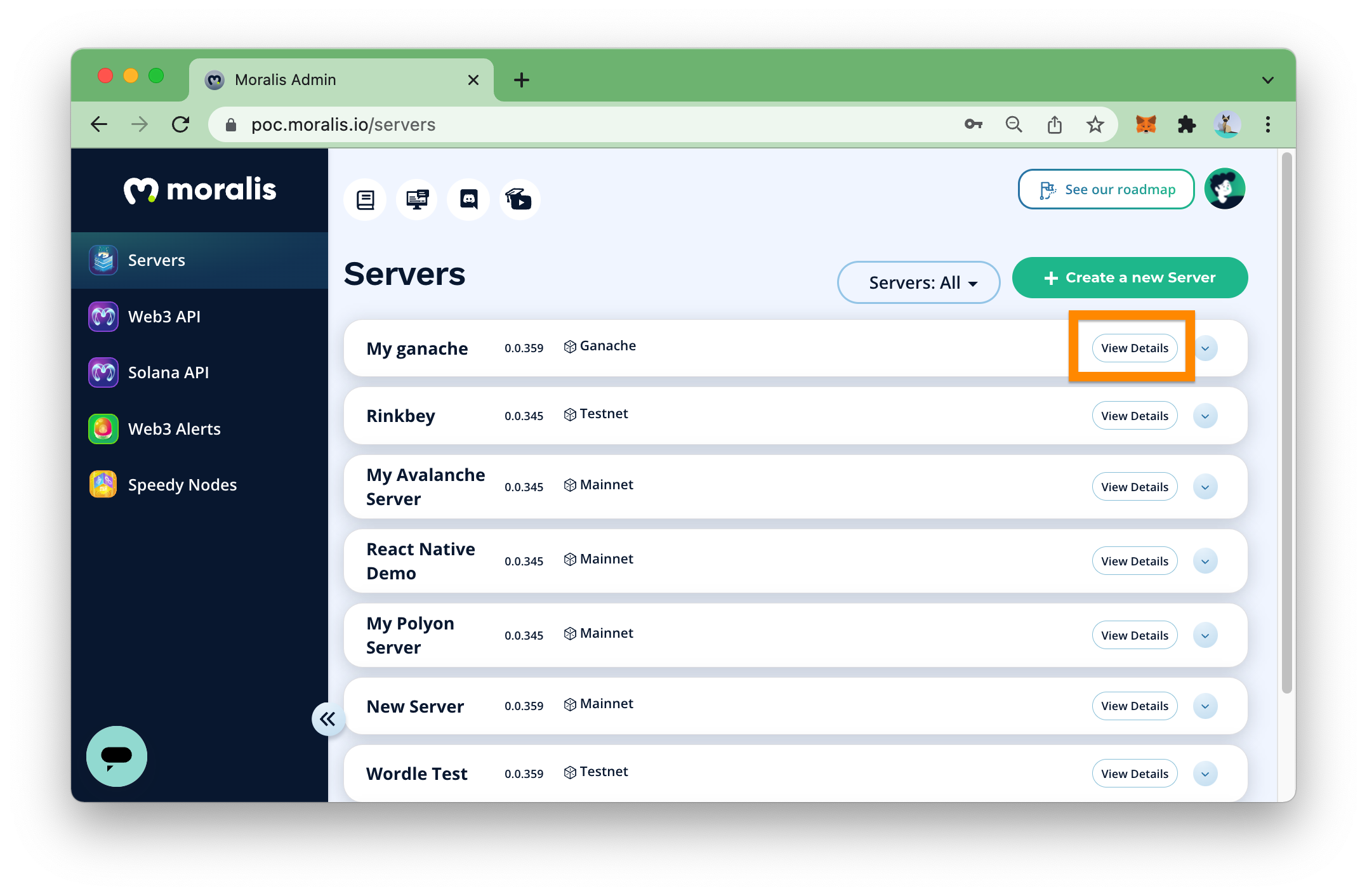Open the forum monitor icon
Screen dimensions: 1367x896
(417, 200)
